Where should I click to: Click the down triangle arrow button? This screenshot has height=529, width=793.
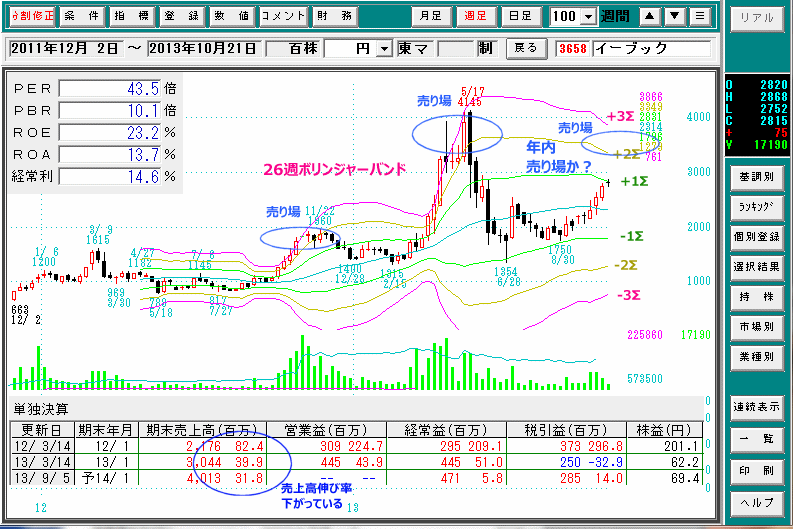675,16
